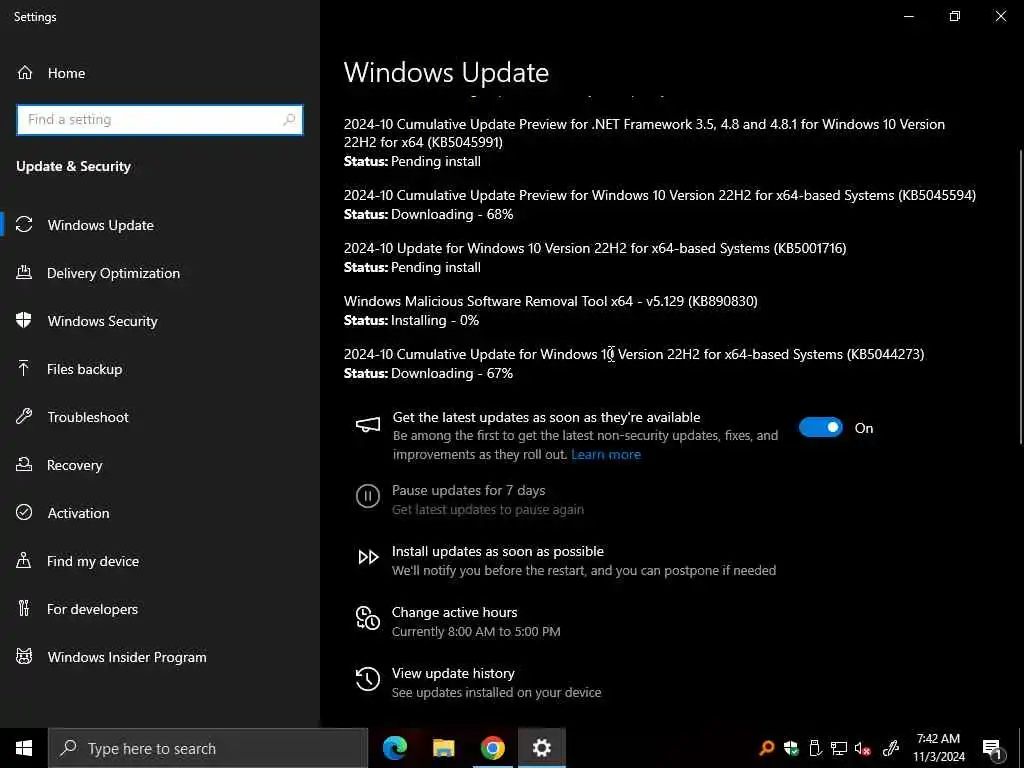Click the taskbar Type here to search box
1024x768 pixels.
208,748
